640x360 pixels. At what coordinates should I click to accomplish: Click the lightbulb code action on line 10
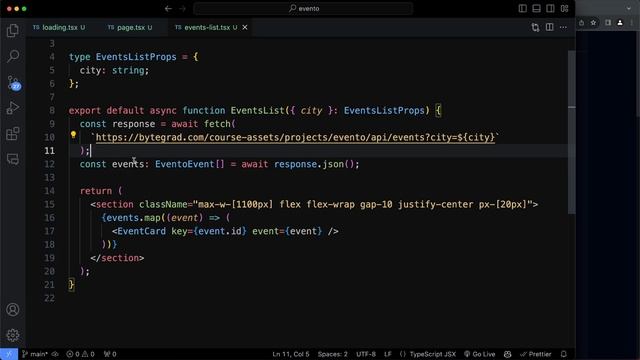pos(73,134)
